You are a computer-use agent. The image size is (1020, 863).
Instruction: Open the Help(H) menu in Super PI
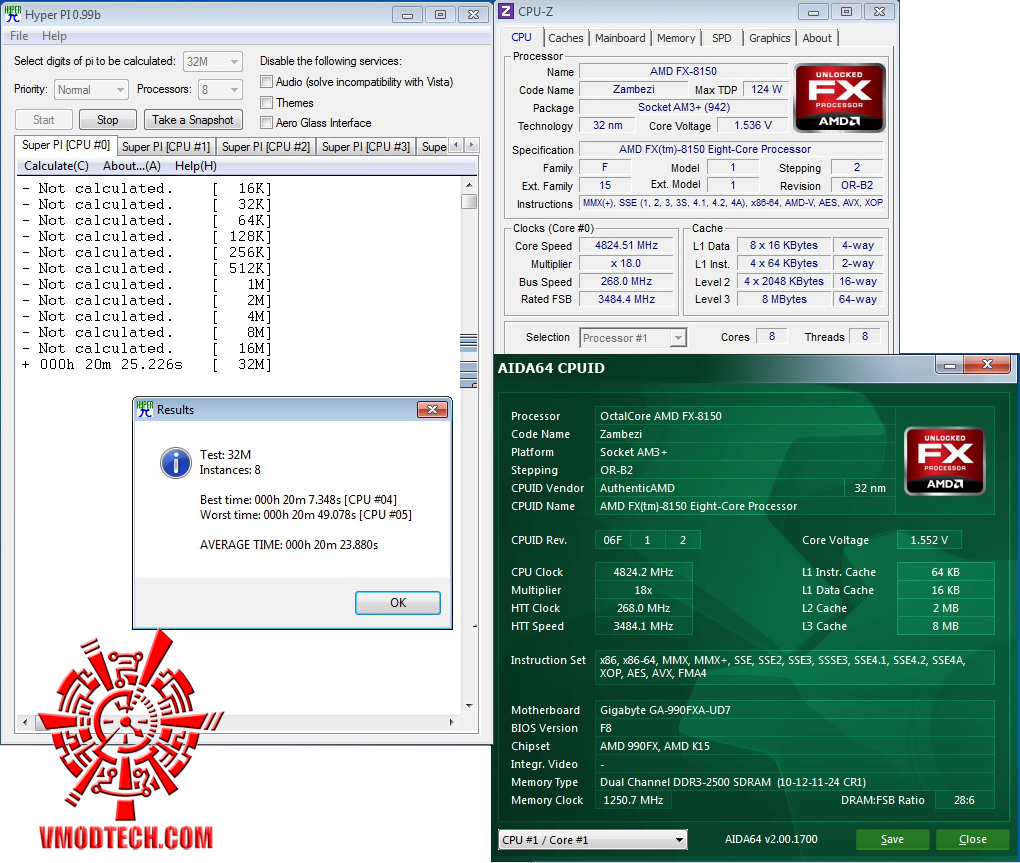195,166
